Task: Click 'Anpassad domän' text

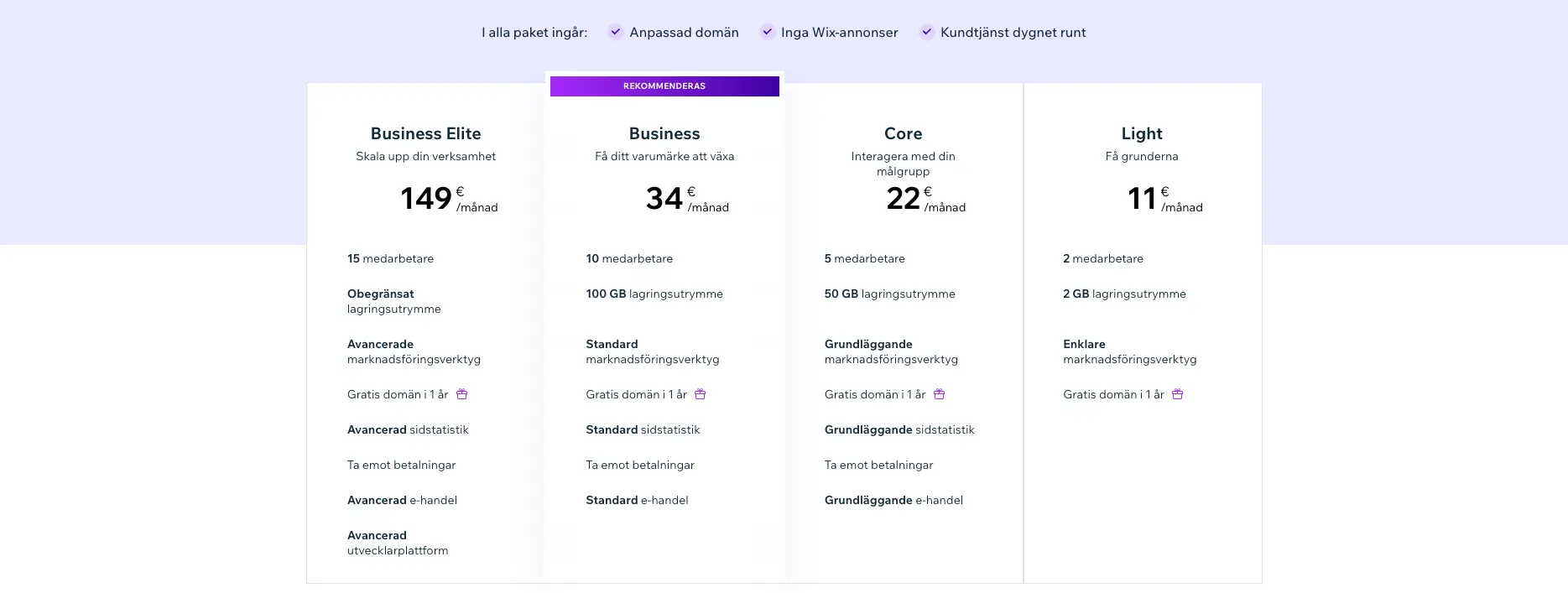Action: coord(685,32)
